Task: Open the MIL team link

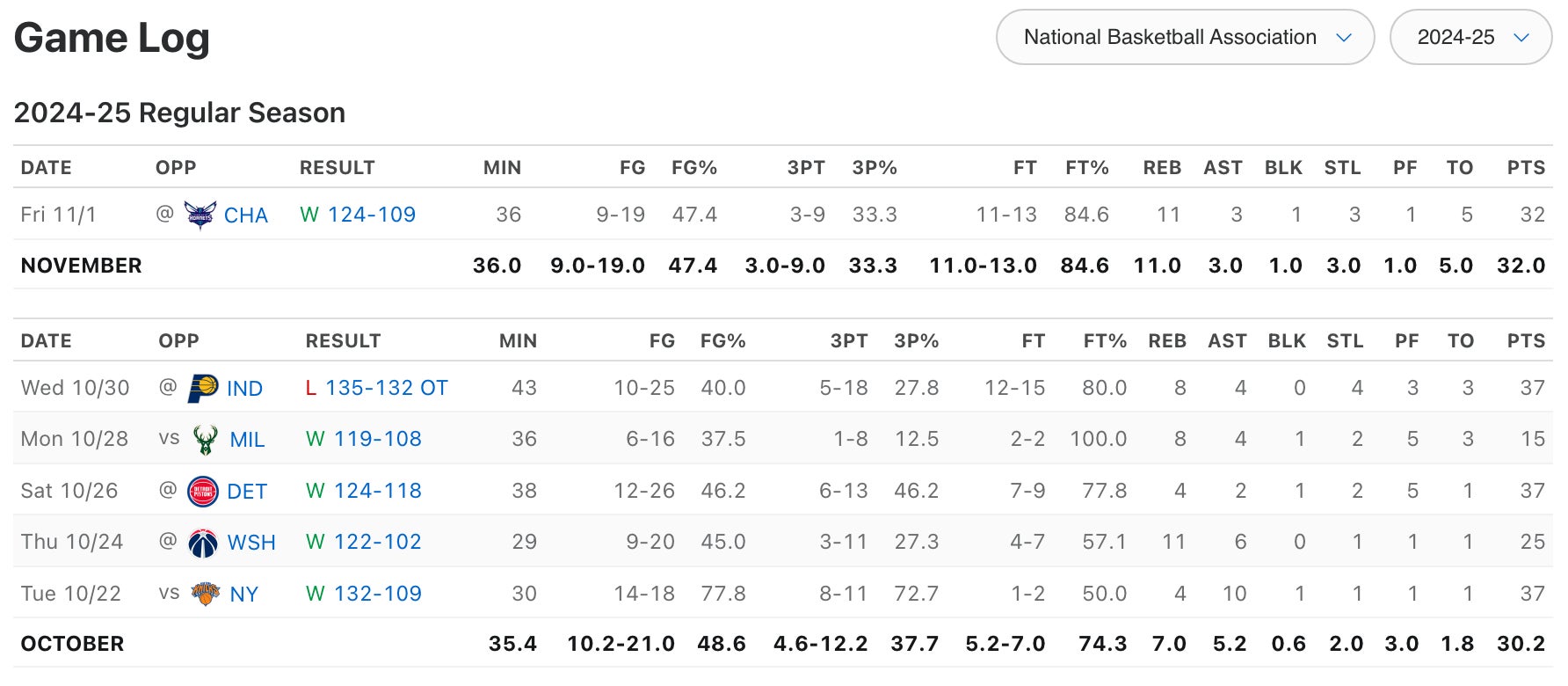Action: coord(247,440)
